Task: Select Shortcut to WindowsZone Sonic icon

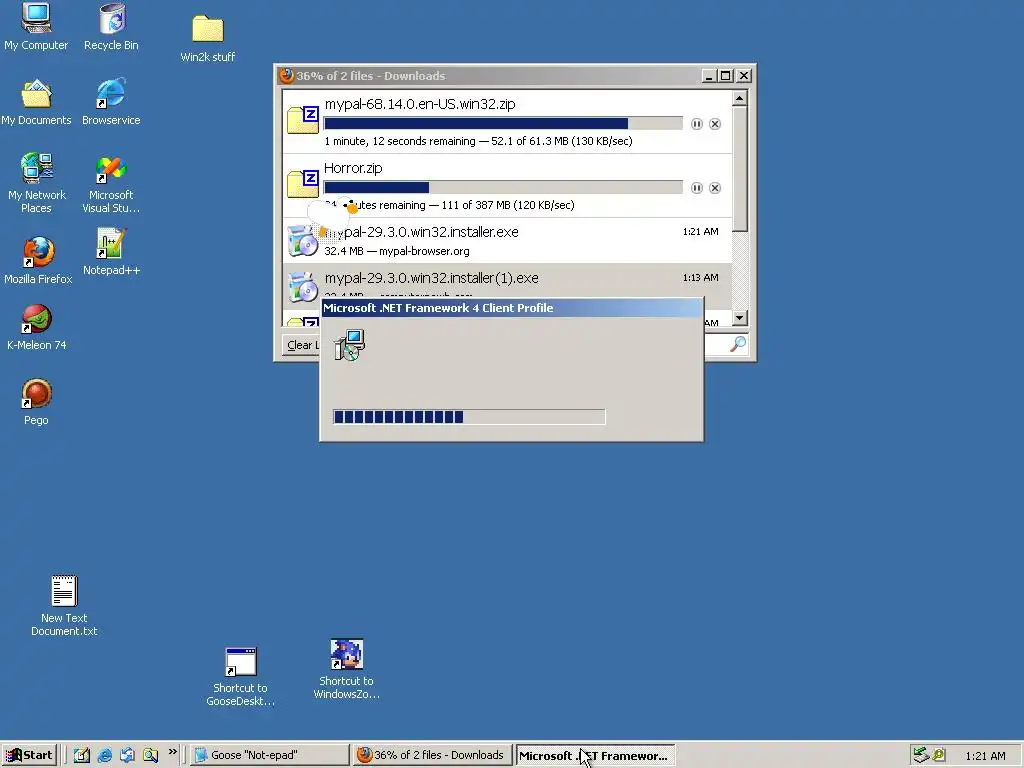Action: (346, 669)
